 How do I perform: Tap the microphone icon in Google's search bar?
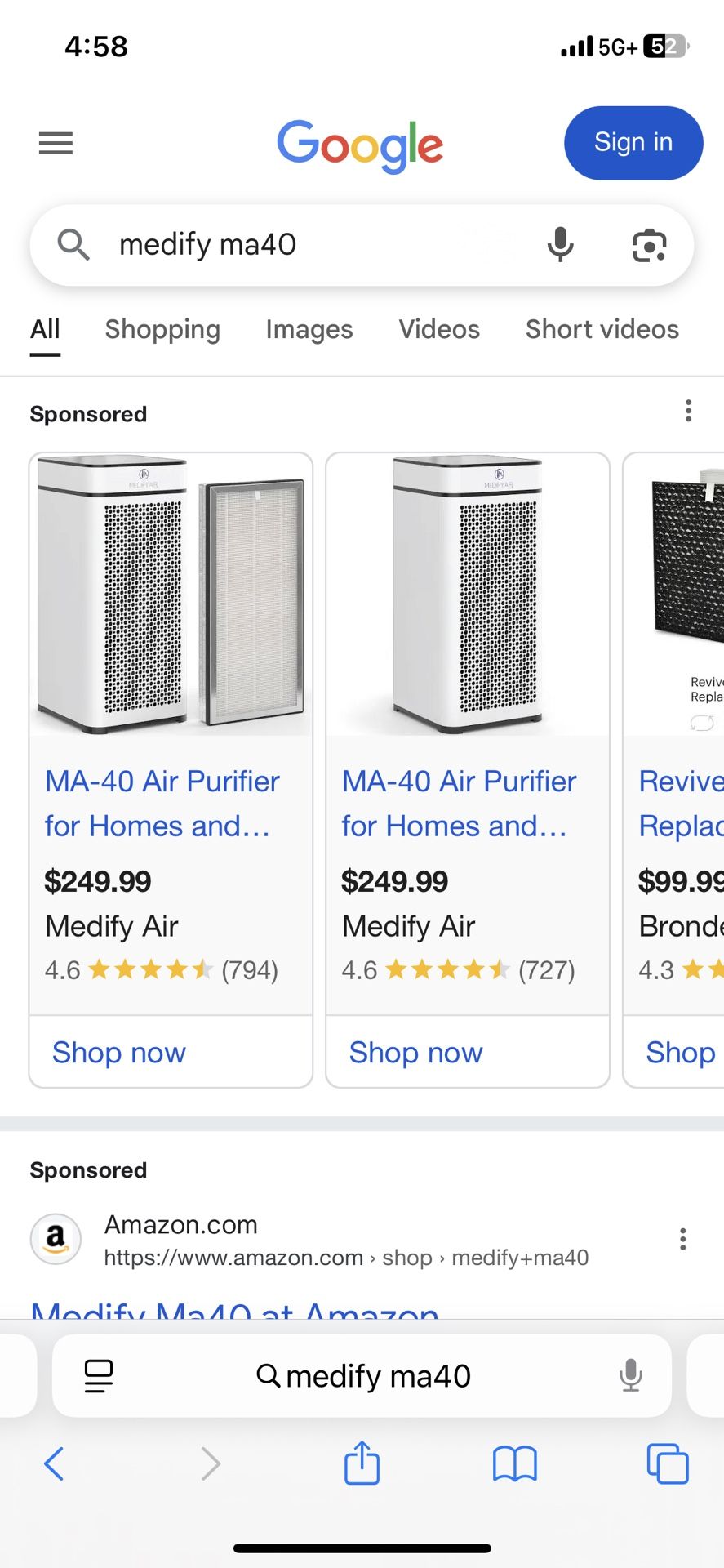(560, 245)
